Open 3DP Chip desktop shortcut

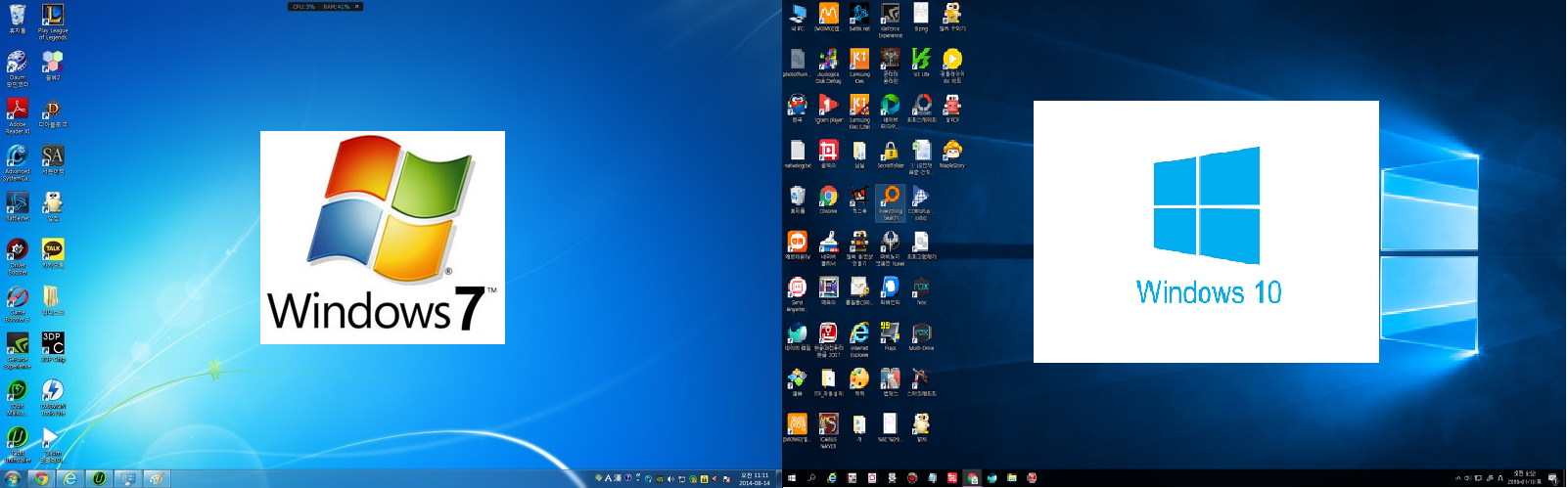point(53,346)
